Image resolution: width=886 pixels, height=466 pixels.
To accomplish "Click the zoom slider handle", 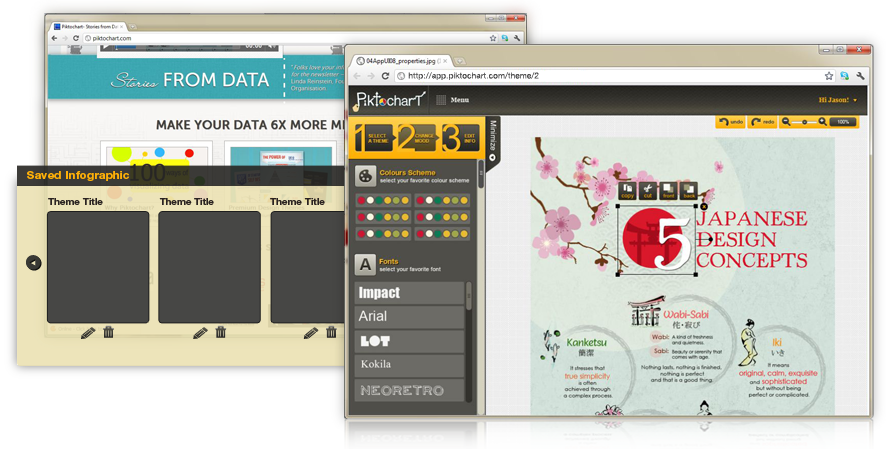I will [x=805, y=122].
